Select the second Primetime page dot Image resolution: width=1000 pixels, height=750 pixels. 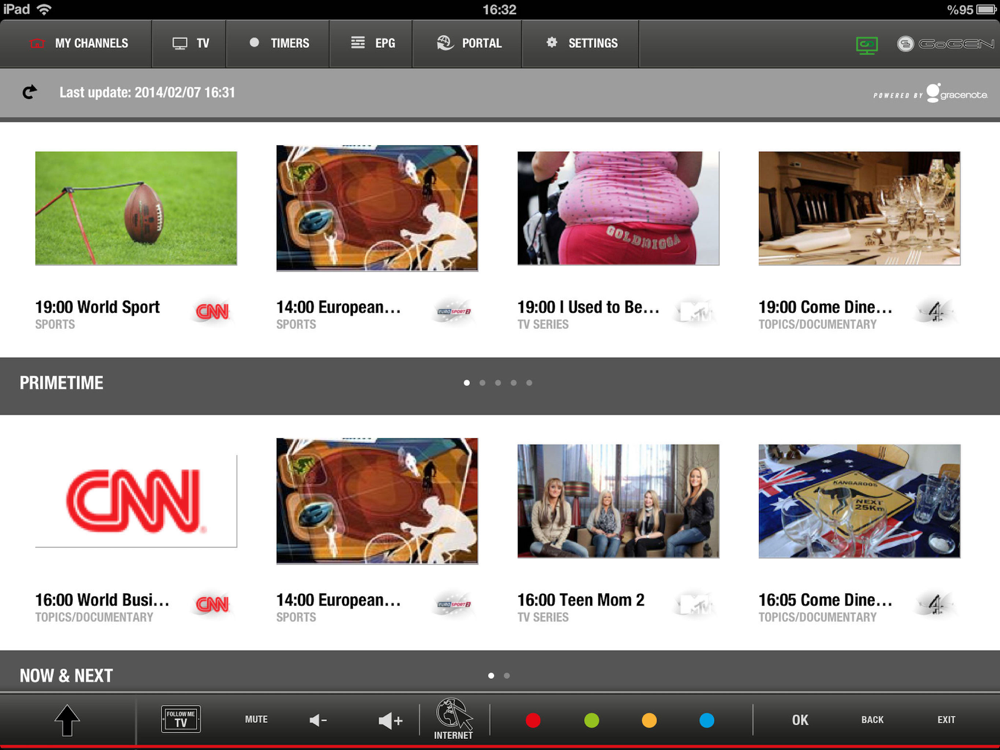click(482, 383)
